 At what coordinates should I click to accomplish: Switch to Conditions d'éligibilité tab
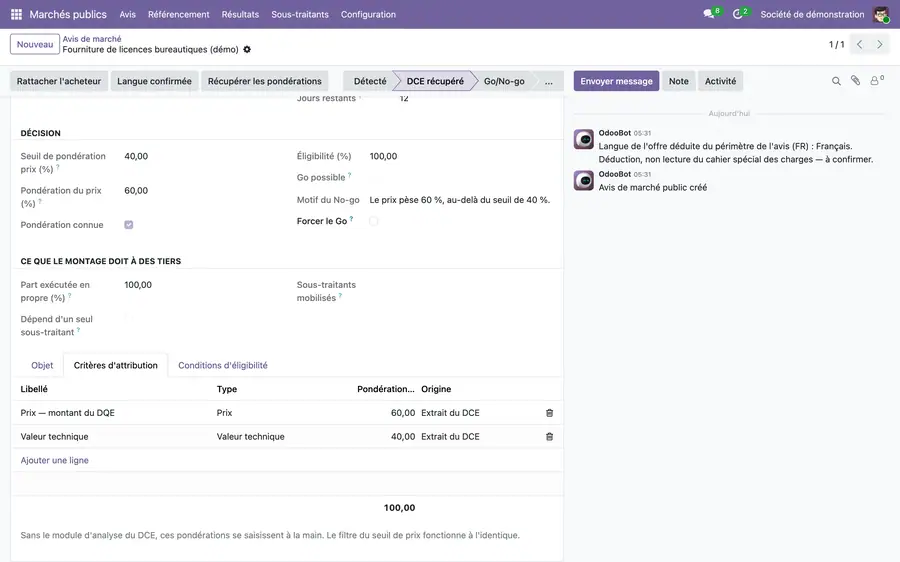[223, 365]
